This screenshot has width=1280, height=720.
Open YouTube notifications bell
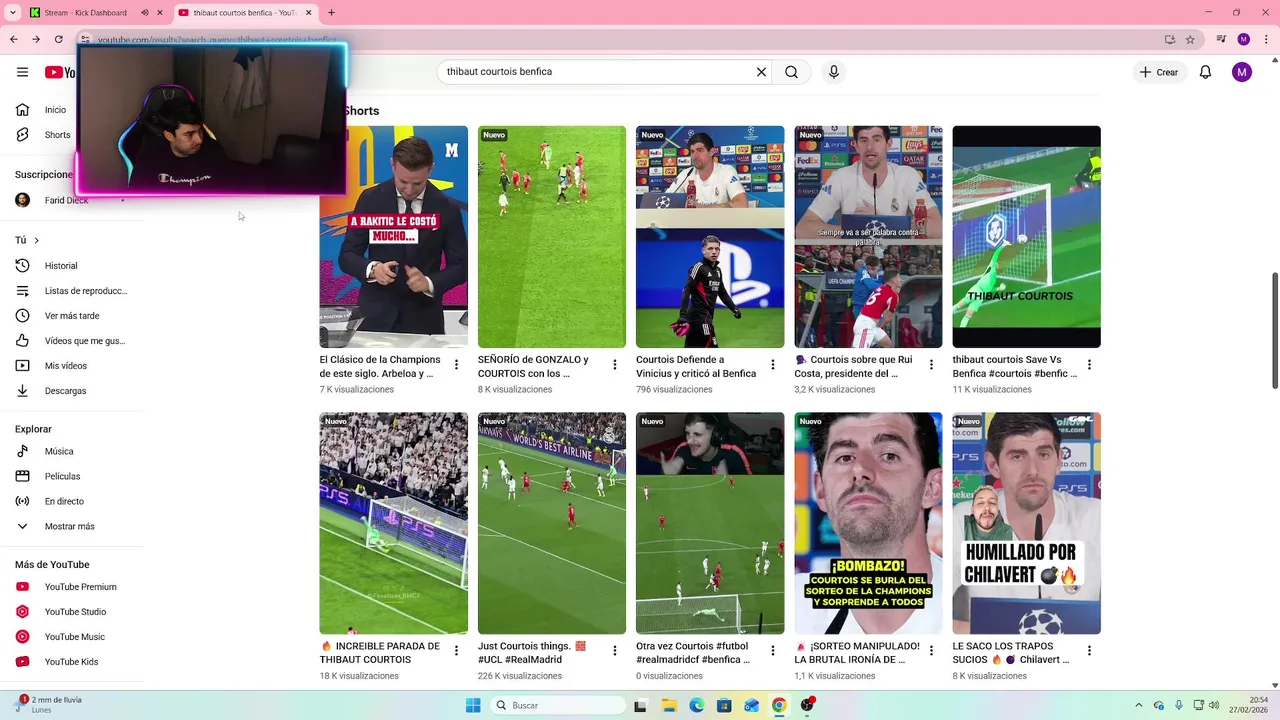point(1205,72)
